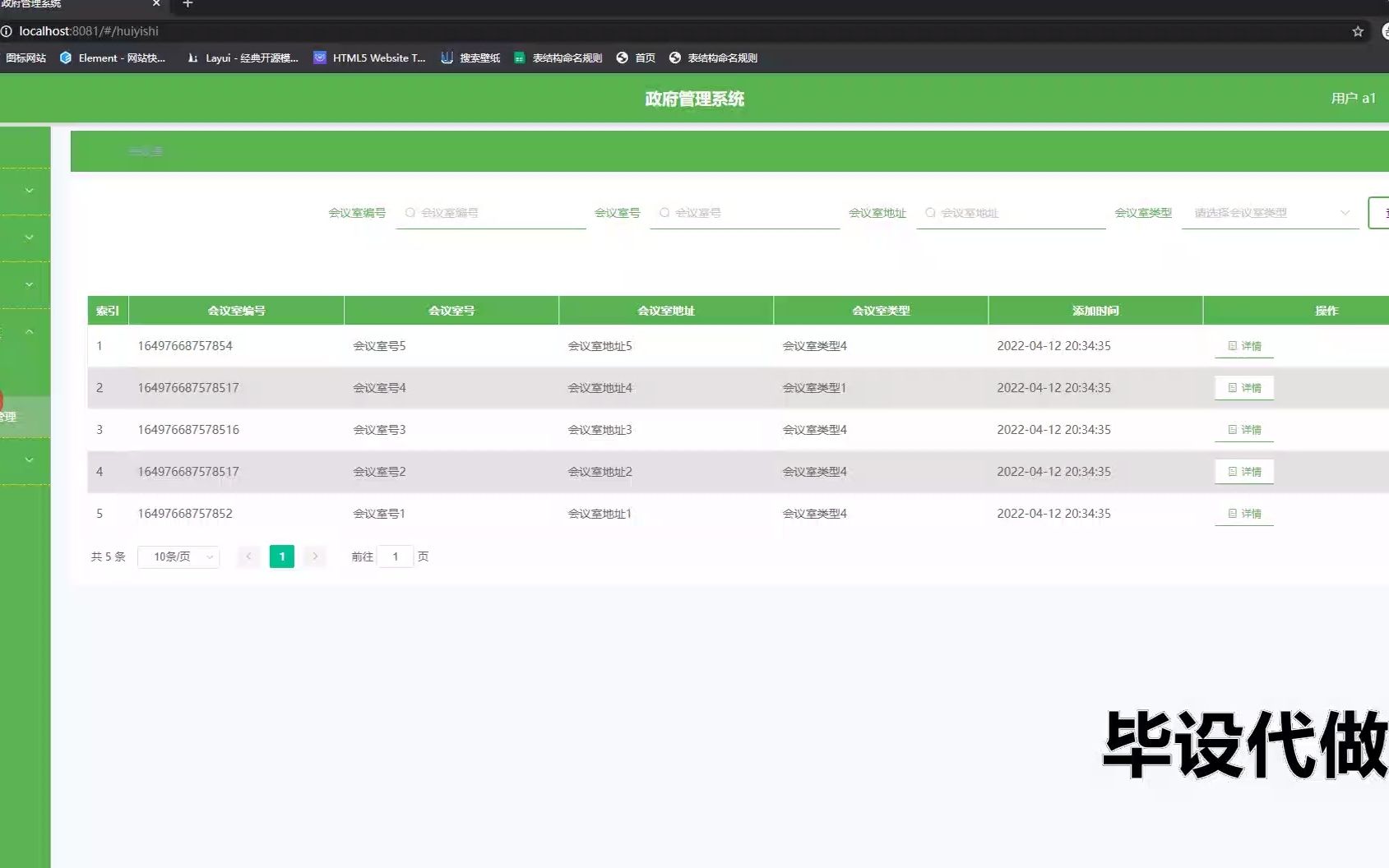Screen dimensions: 1389x868
Task: Expand the bottom sidebar menu chevron
Action: 27,459
